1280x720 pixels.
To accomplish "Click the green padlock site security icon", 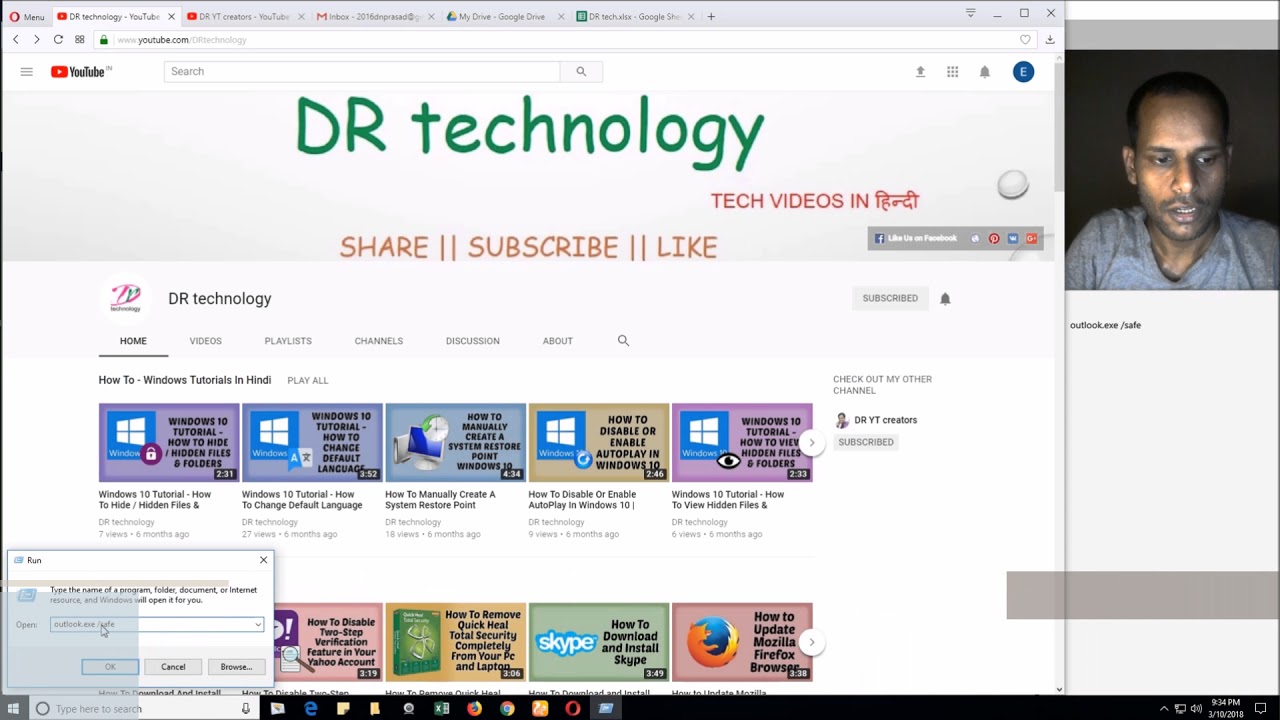I will point(103,40).
